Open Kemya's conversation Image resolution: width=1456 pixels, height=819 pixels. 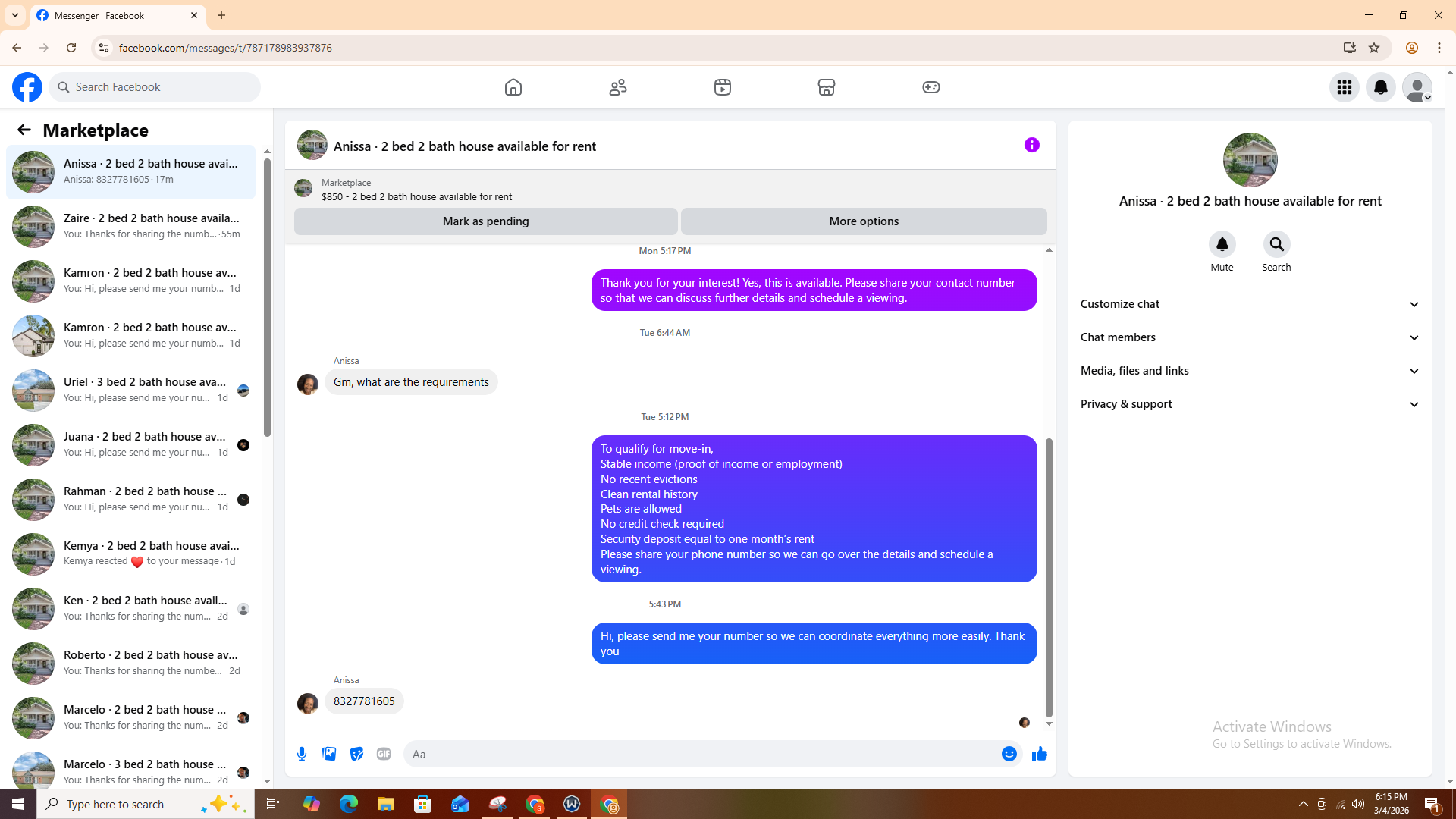[130, 554]
